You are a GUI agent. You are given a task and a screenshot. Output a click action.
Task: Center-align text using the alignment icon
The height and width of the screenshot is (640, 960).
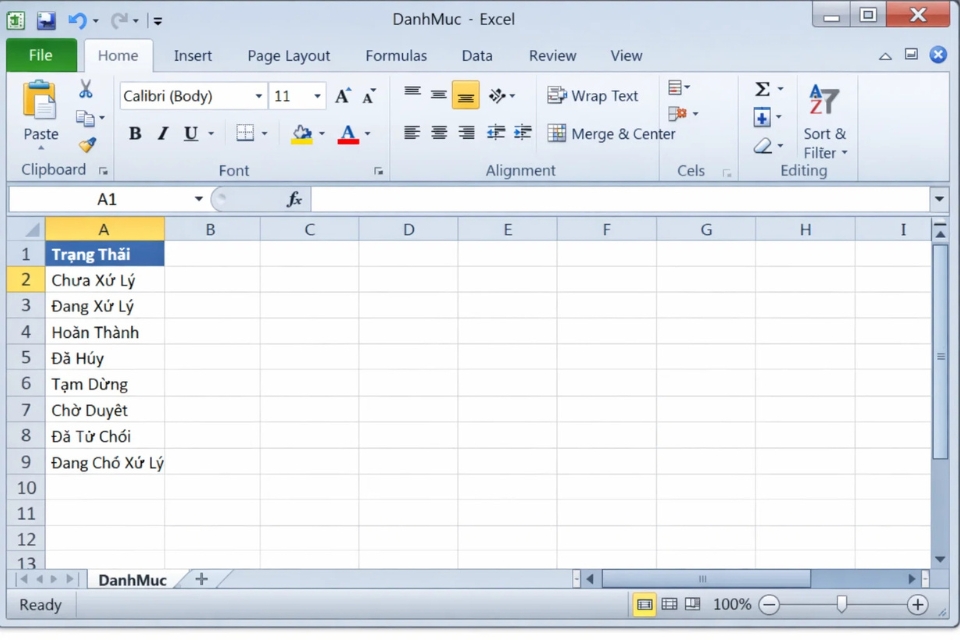[438, 133]
